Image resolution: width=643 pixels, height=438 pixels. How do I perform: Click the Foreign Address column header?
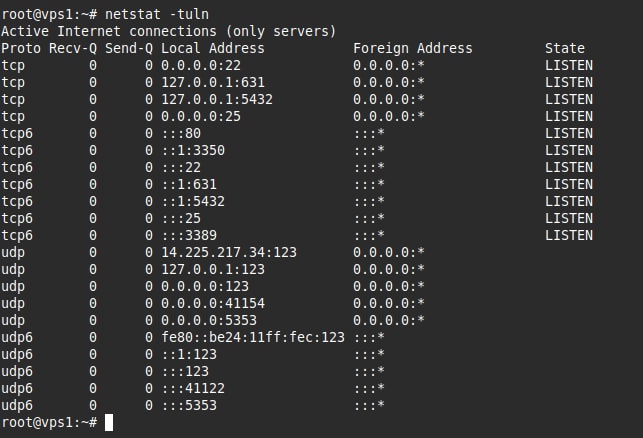(x=413, y=48)
